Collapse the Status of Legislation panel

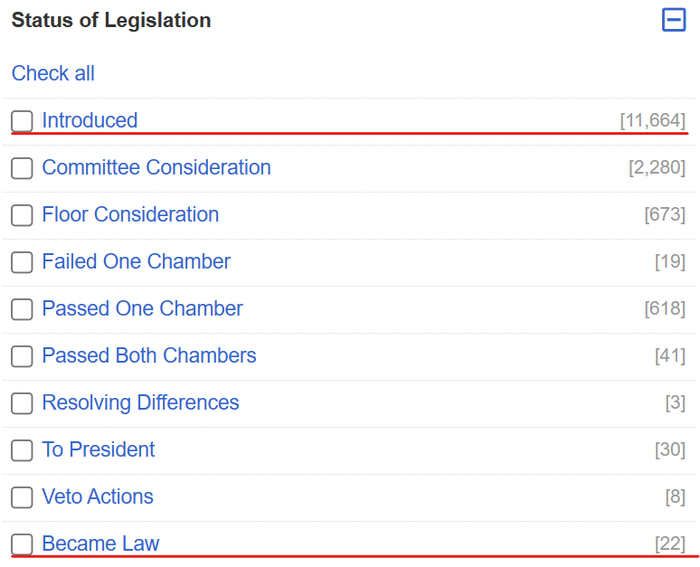tap(674, 20)
